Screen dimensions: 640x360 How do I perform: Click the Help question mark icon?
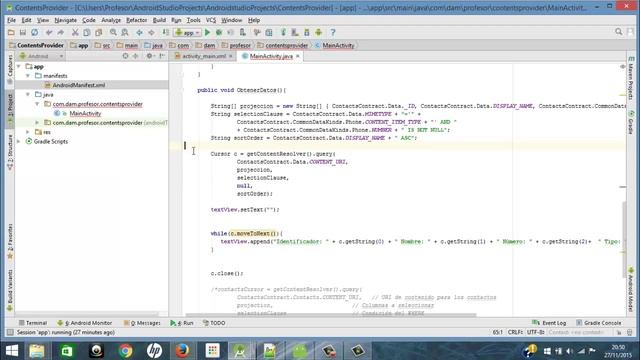tap(333, 32)
